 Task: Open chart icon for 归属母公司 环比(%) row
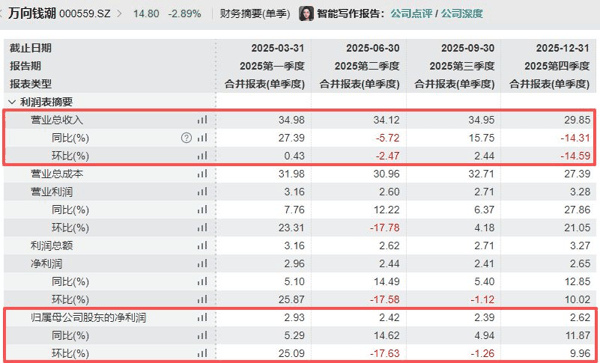202,353
